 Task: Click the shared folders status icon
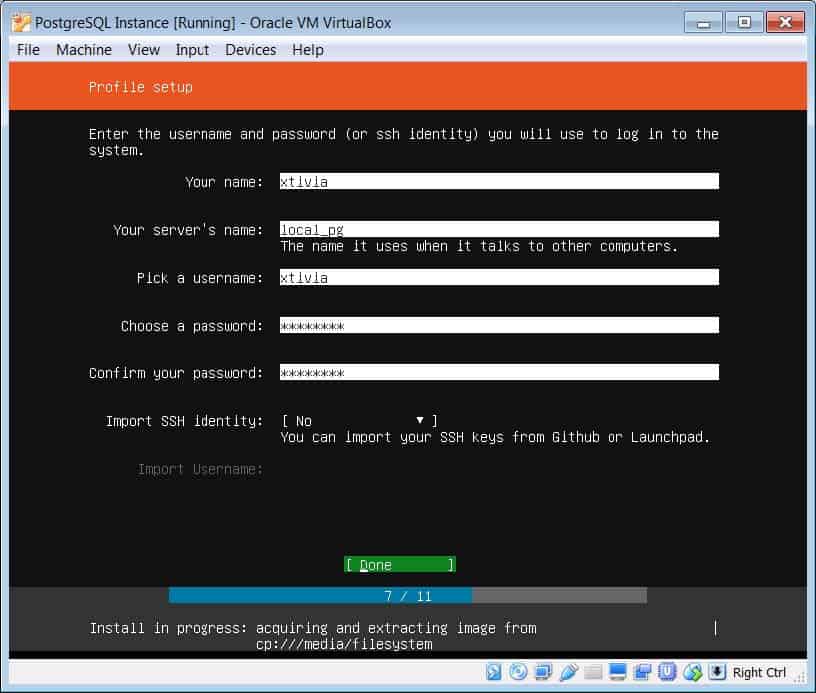click(593, 672)
